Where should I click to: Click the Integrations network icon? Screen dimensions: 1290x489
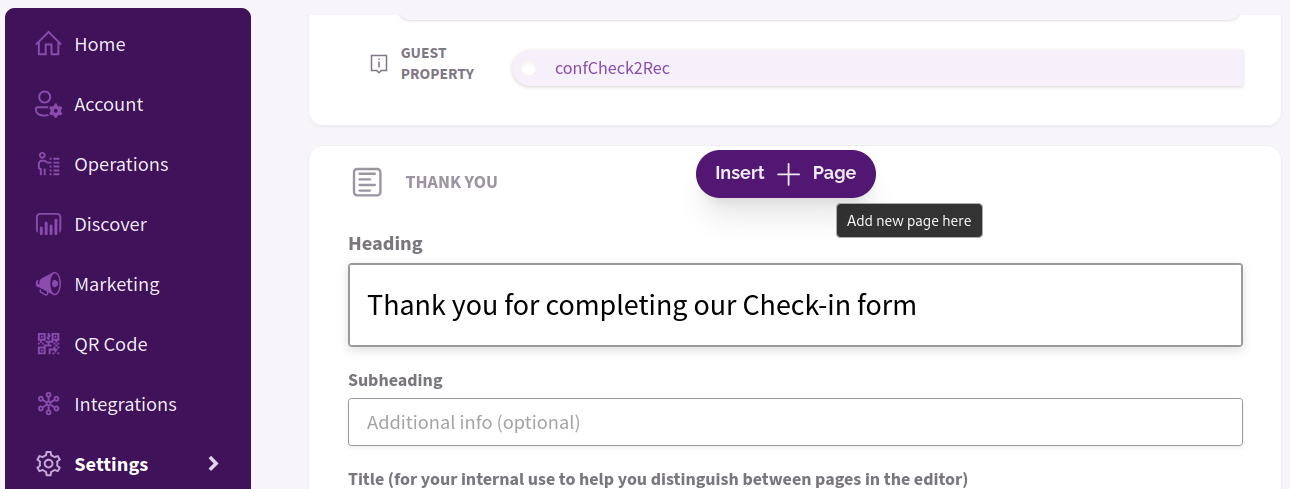[48, 405]
